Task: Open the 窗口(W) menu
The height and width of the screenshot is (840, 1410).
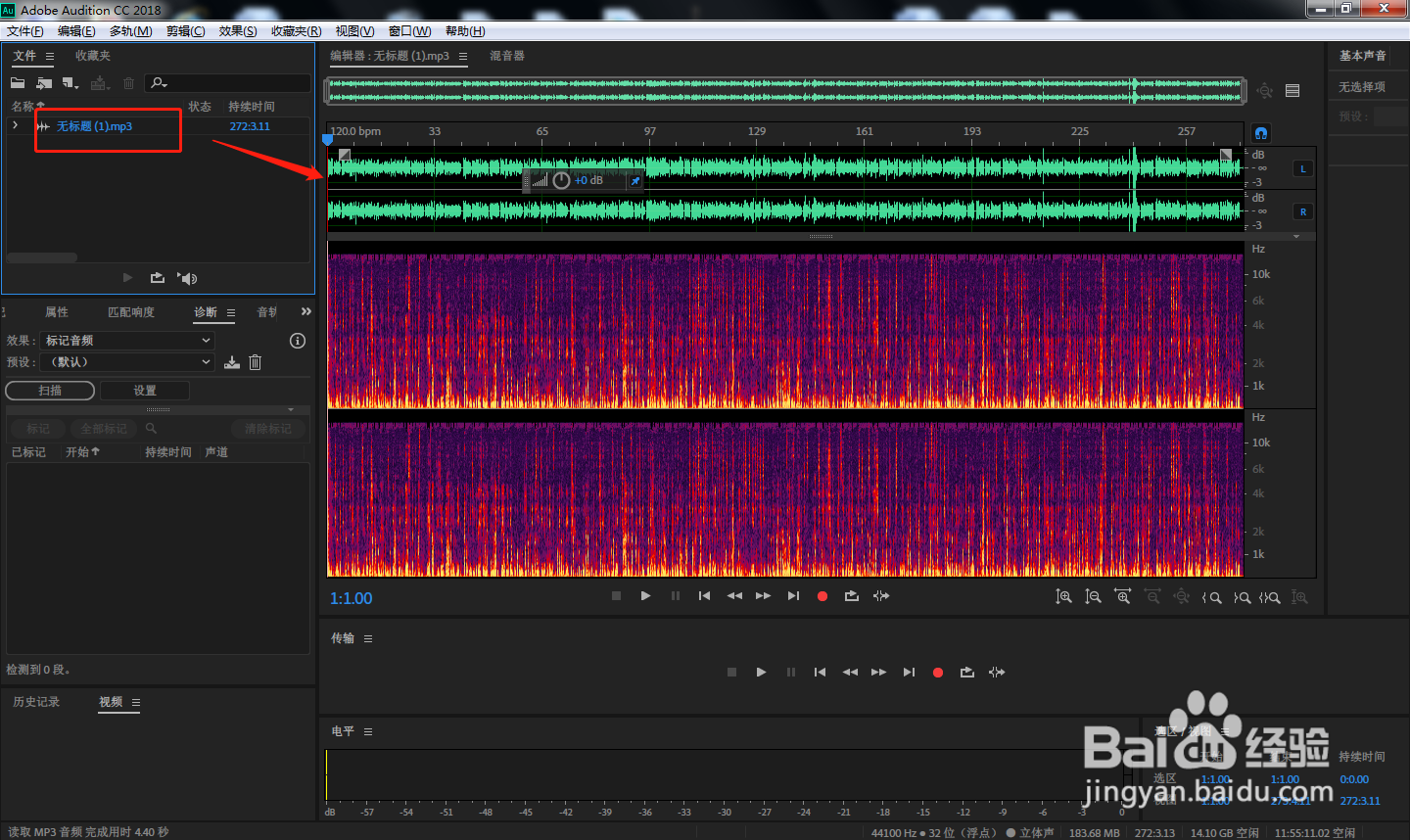Action: pos(409,31)
